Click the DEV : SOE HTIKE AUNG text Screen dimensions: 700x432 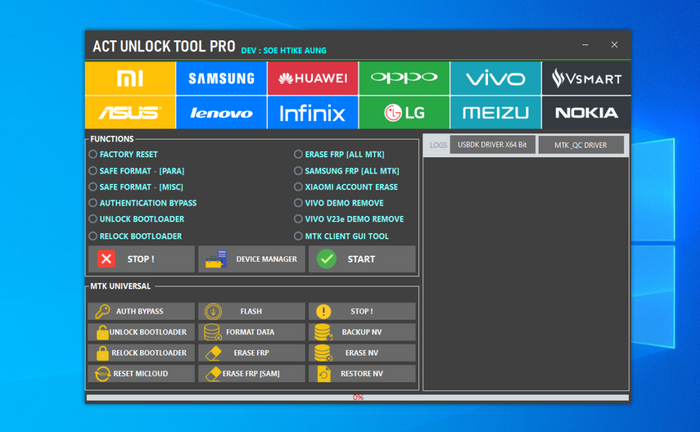tap(283, 50)
